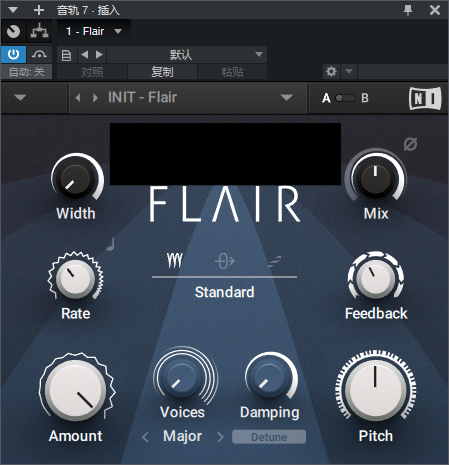This screenshot has width=449, height=465.
Task: Select the Thru Zero mode icon
Action: click(x=225, y=261)
